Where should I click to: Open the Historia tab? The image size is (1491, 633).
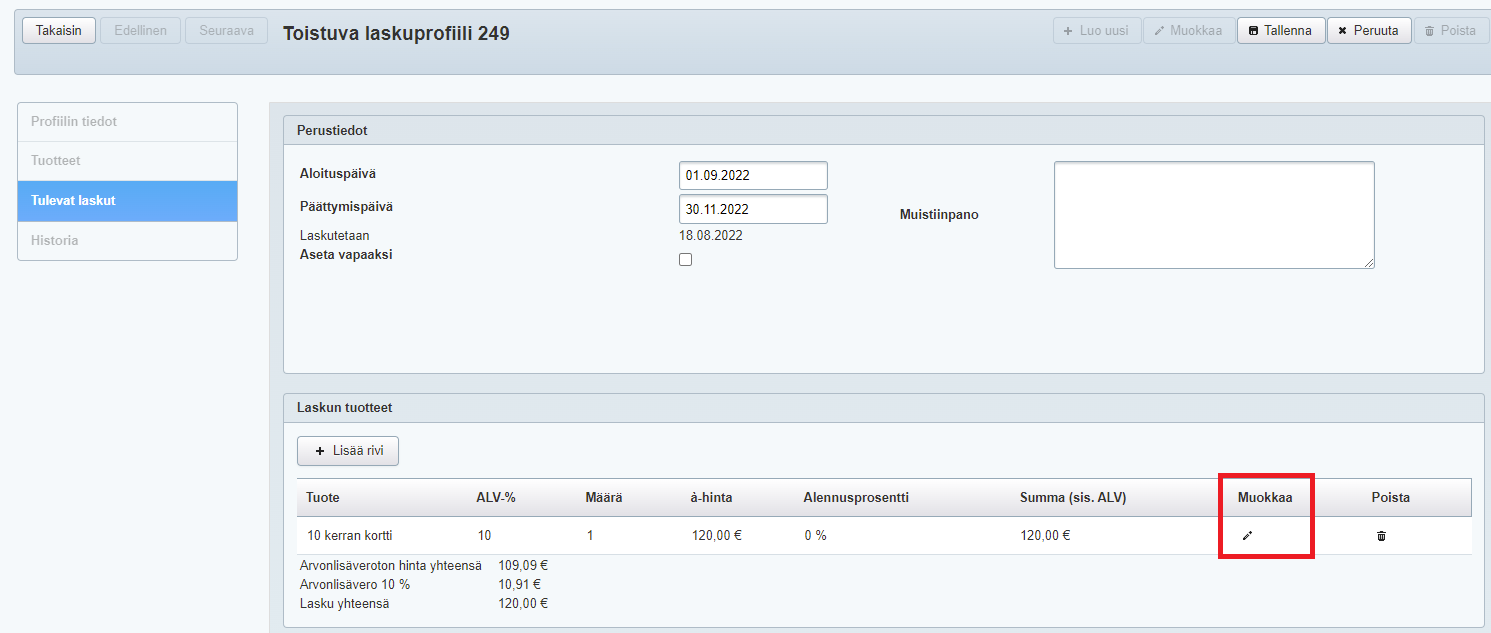tap(127, 241)
